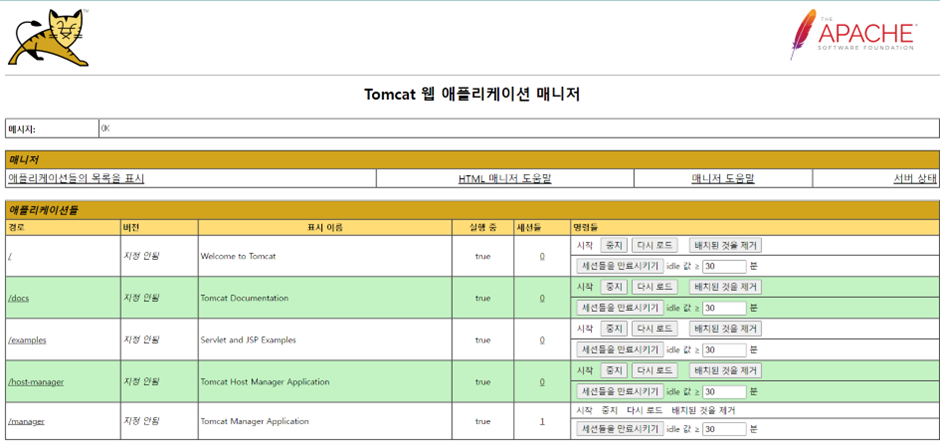Image resolution: width=940 pixels, height=448 pixels.
Task: Click session count 1 for /manager
Action: pyautogui.click(x=542, y=422)
